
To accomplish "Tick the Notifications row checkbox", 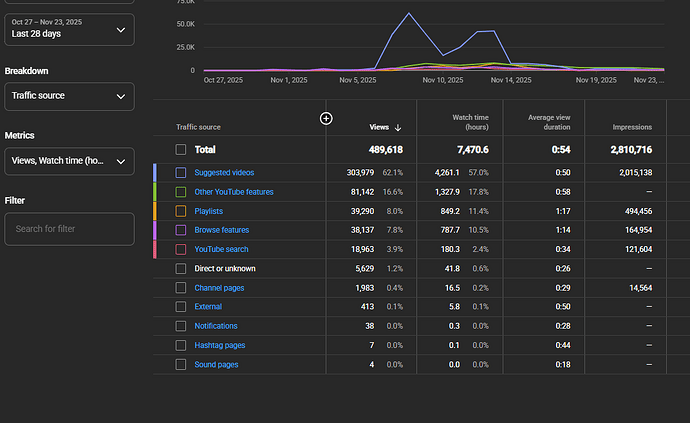I will click(x=181, y=326).
